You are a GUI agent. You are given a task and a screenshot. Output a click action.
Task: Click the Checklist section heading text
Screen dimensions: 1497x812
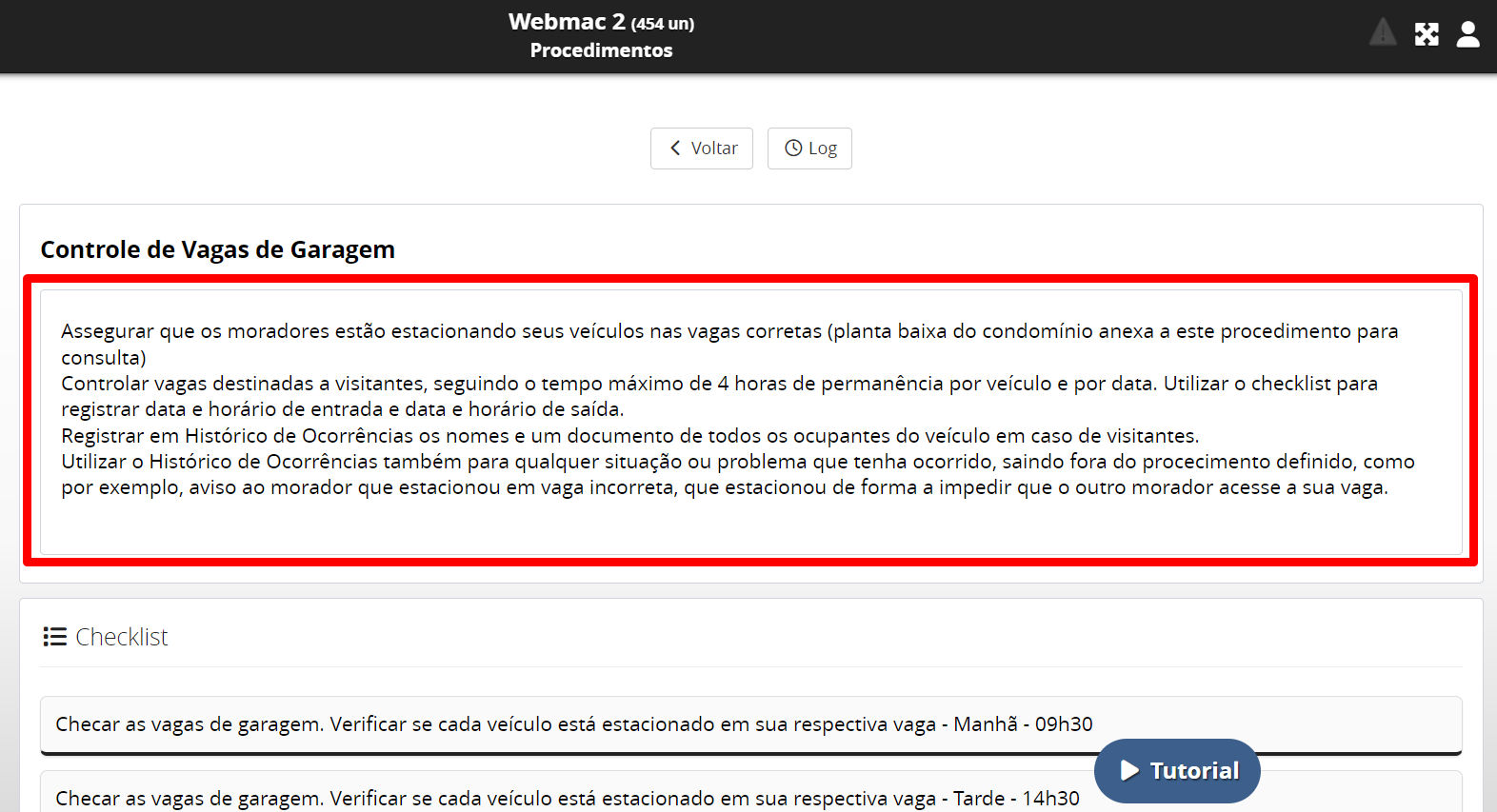pyautogui.click(x=122, y=637)
